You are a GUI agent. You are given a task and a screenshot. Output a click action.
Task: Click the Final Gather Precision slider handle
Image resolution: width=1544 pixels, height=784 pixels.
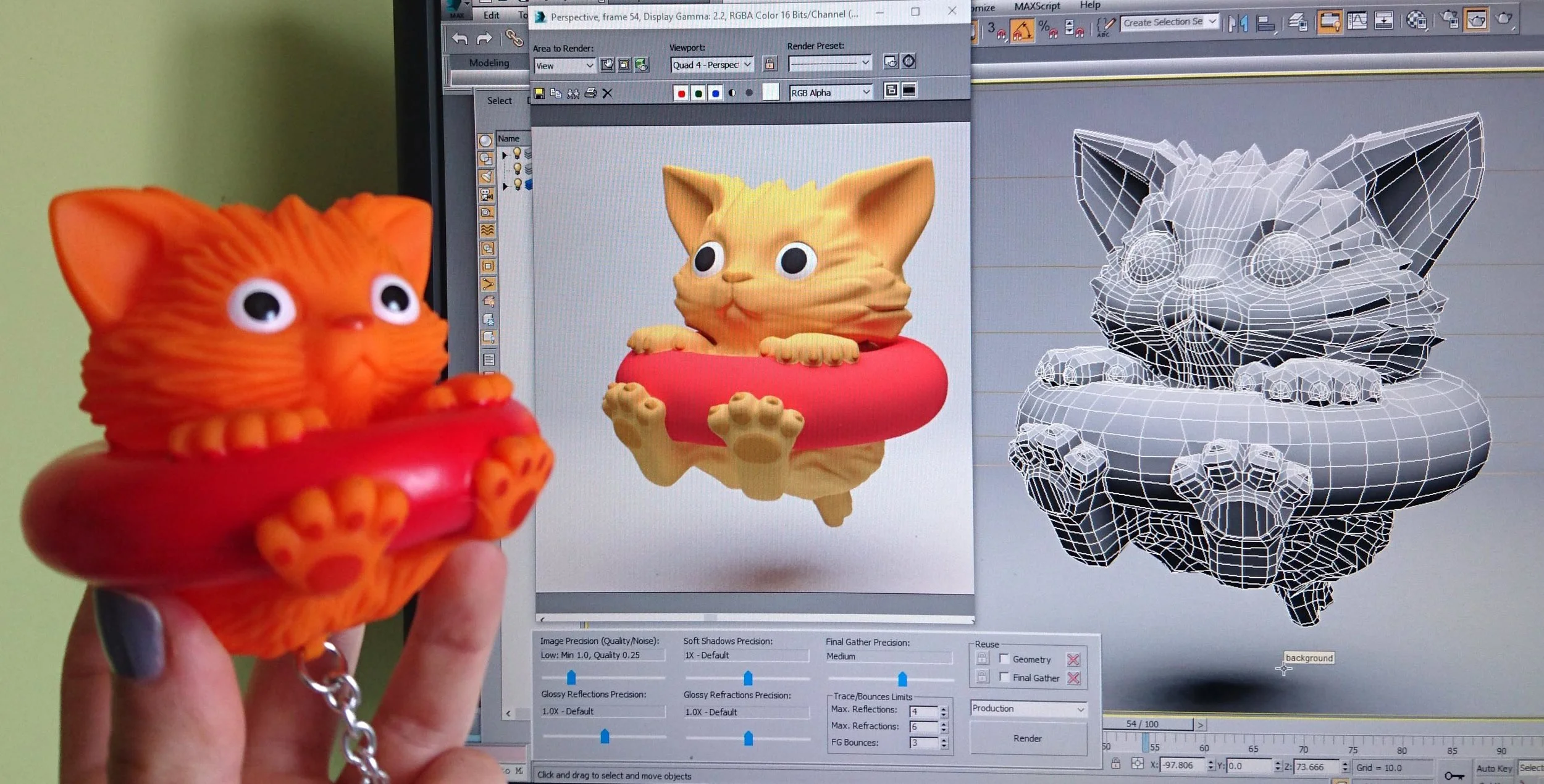pos(902,679)
